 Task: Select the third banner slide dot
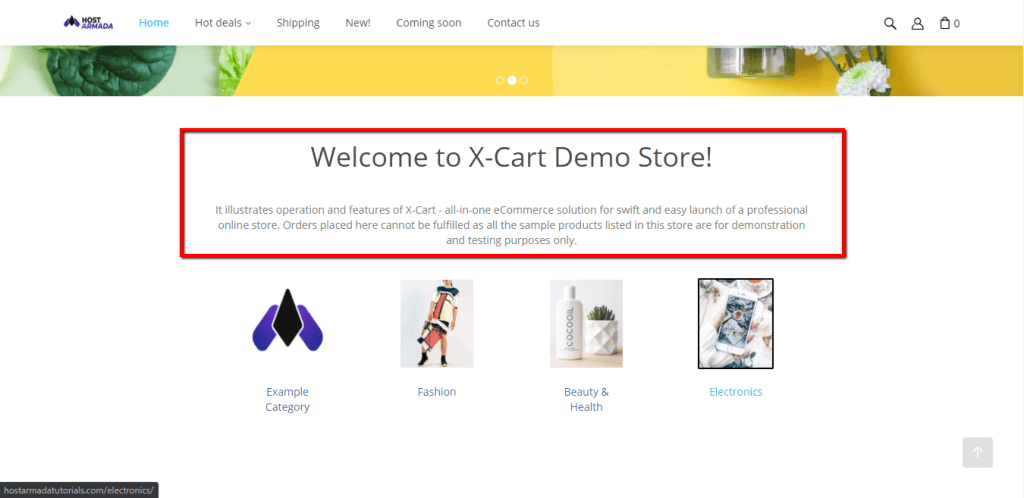pyautogui.click(x=524, y=80)
